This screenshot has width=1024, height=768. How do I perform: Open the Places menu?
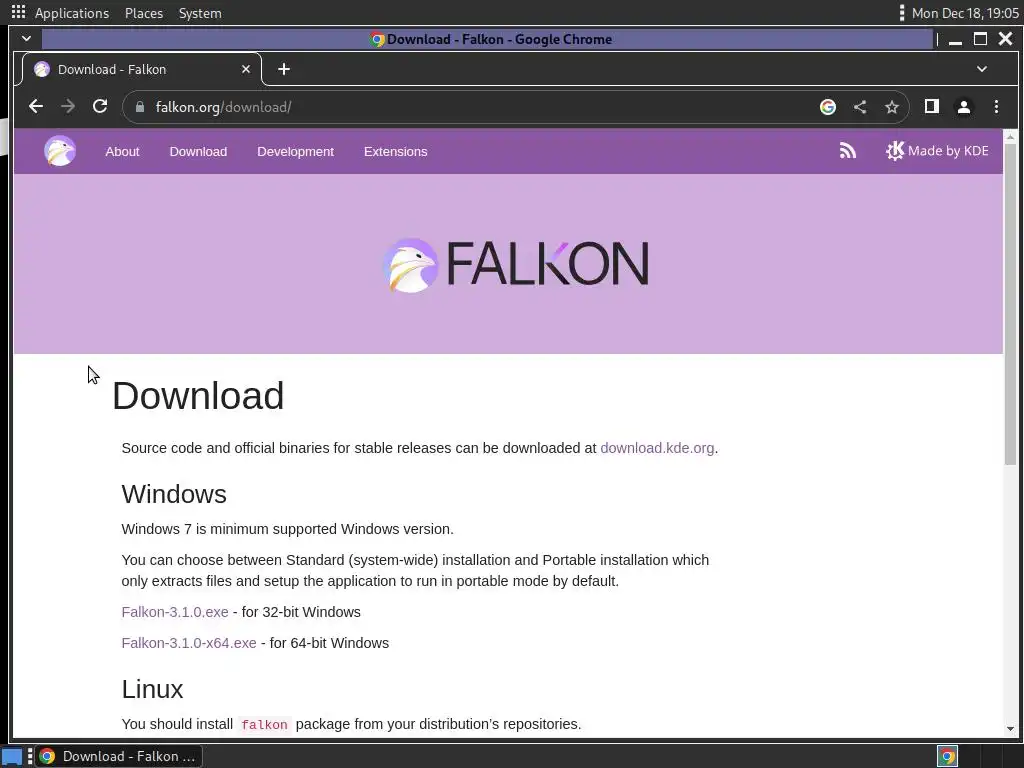[144, 13]
